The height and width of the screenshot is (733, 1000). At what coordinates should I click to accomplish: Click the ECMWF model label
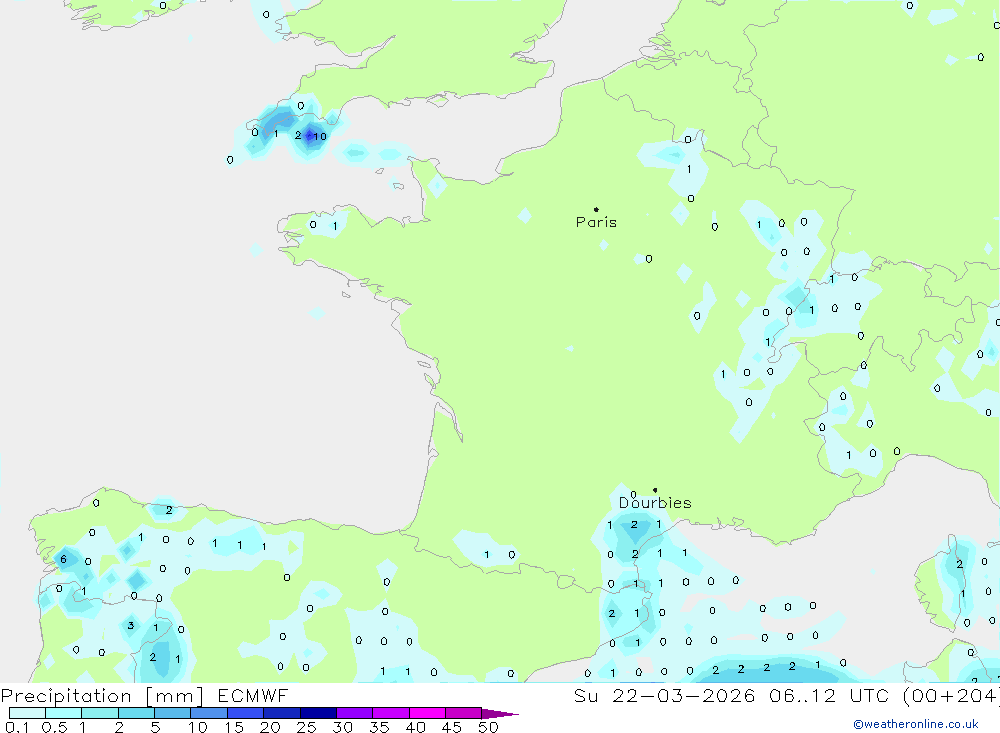click(253, 696)
